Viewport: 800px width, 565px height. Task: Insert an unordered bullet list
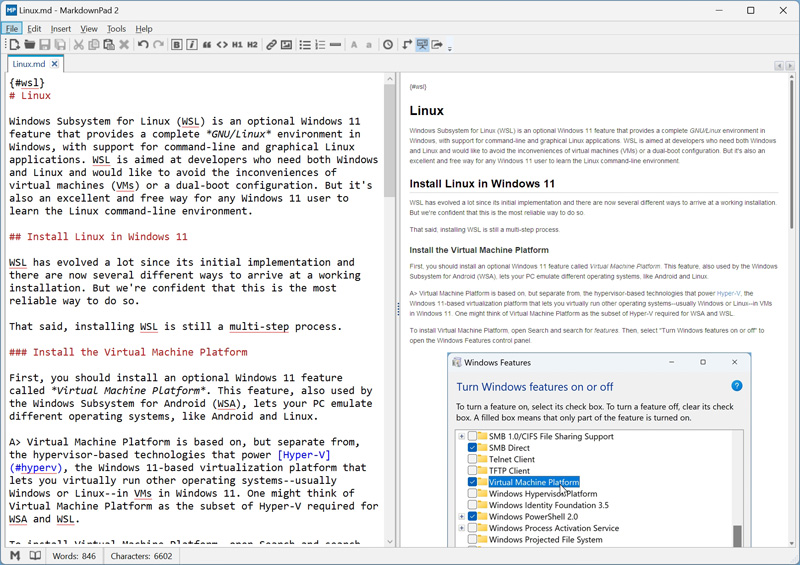click(x=305, y=45)
